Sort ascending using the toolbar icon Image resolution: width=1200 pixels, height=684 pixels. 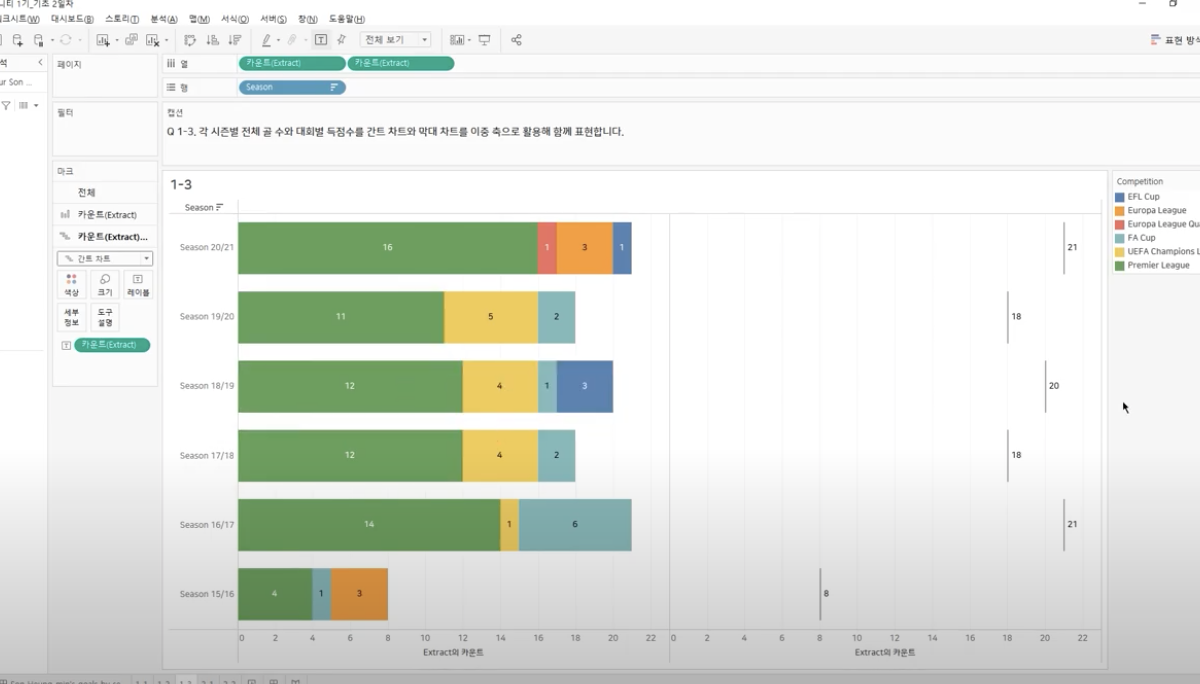212,40
